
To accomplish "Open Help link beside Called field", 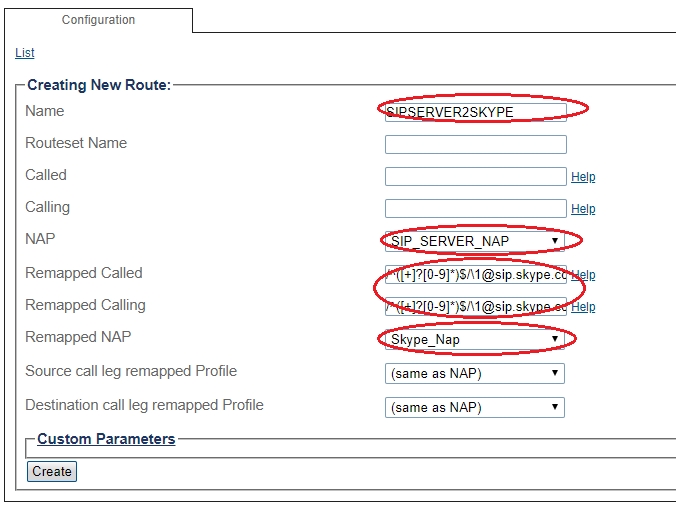I will [x=583, y=177].
